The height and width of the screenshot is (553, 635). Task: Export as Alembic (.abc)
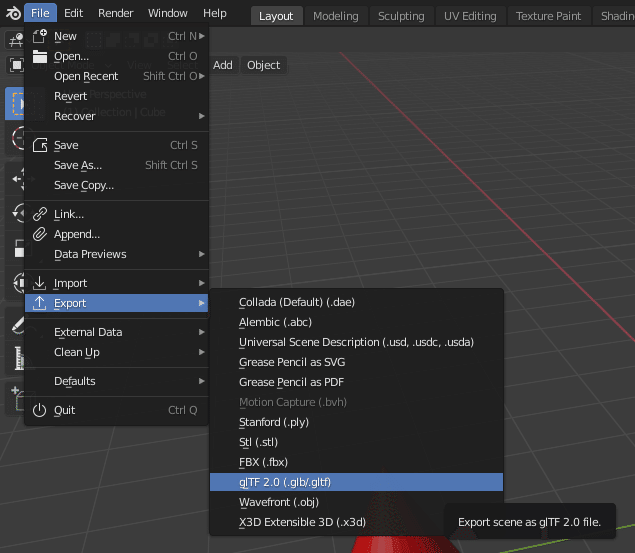pyautogui.click(x=356, y=322)
